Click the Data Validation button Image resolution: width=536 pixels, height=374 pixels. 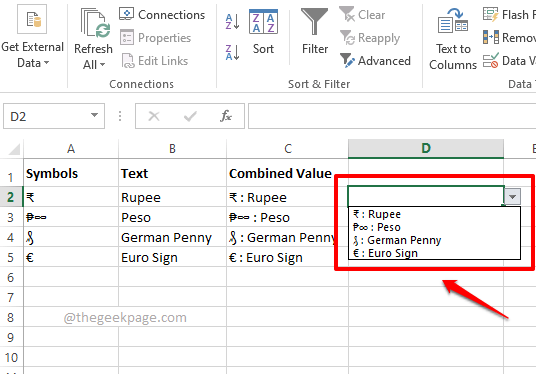[x=509, y=61]
